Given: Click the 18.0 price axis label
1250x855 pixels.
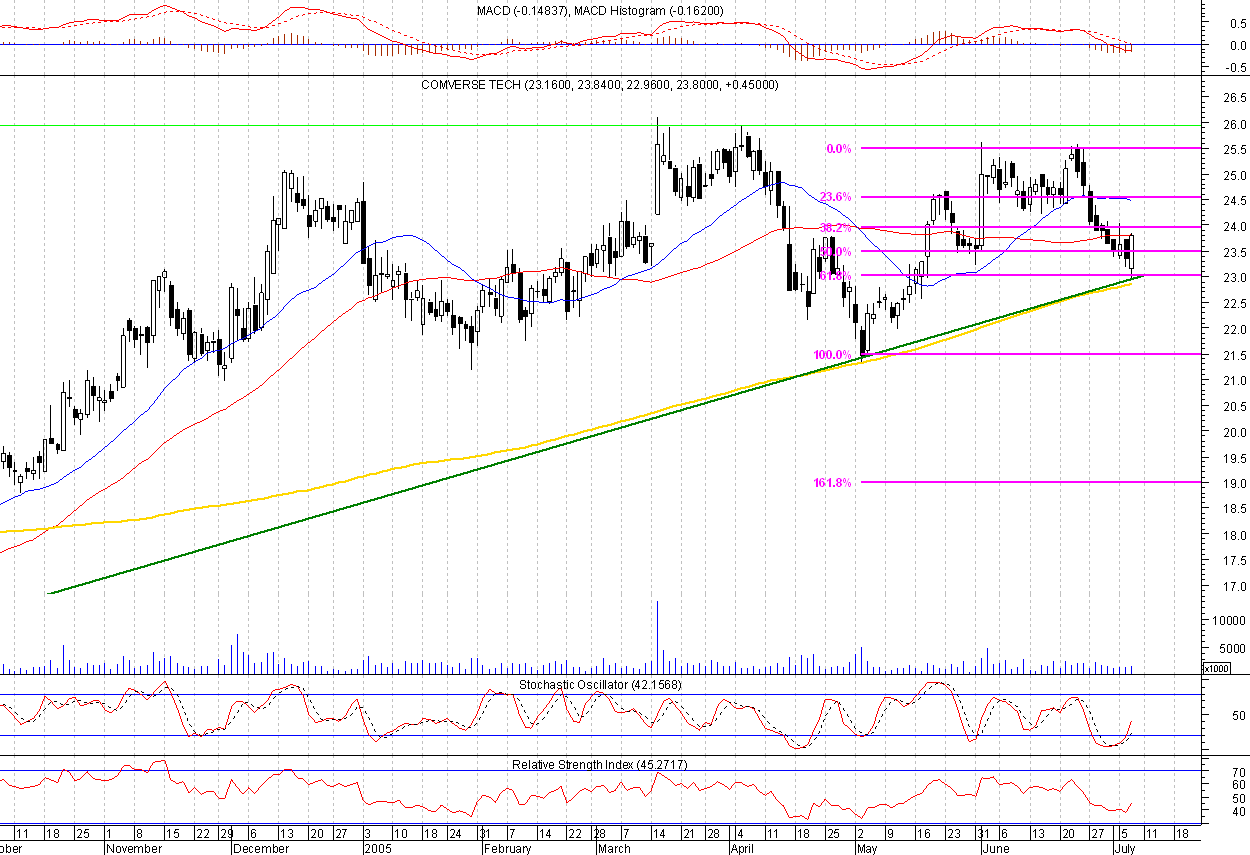Looking at the screenshot, I should click(1233, 536).
